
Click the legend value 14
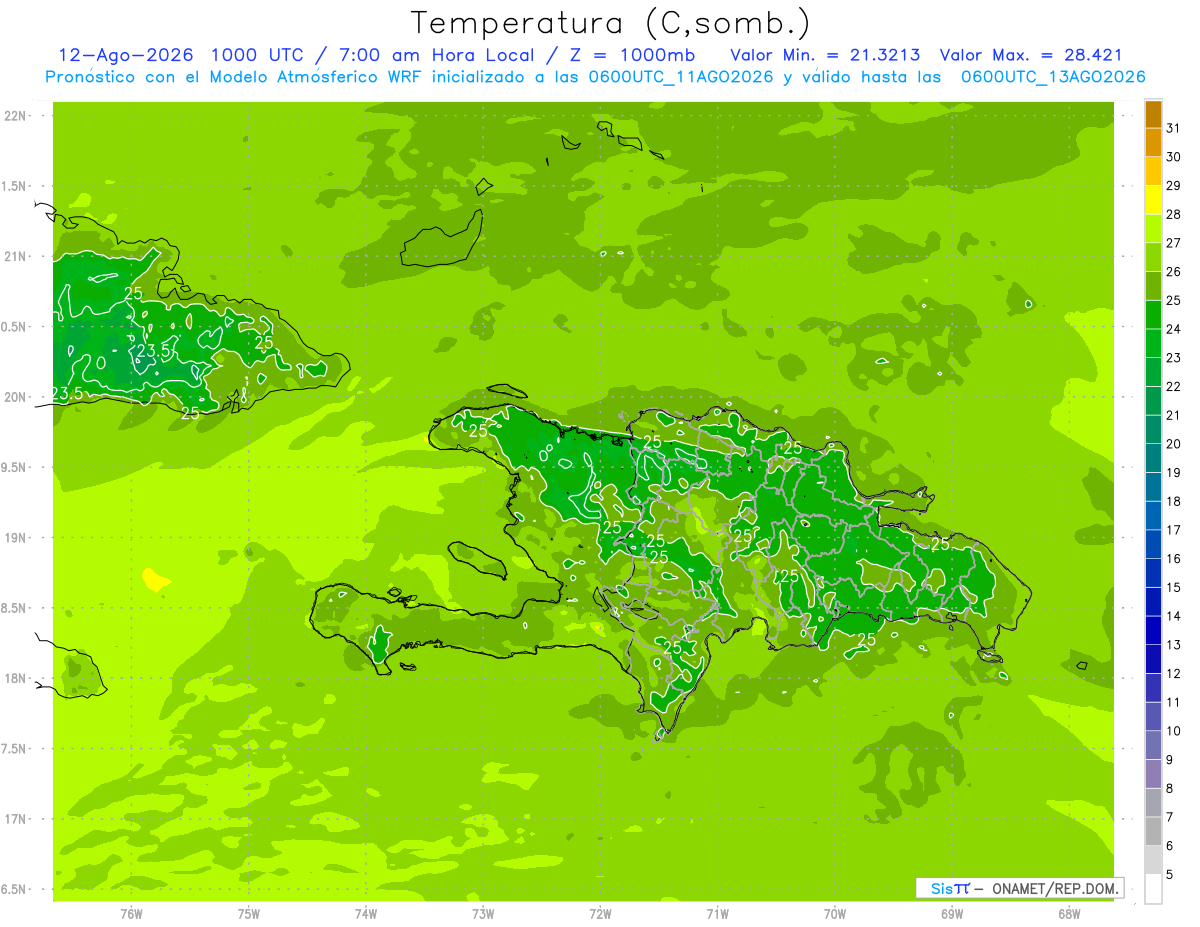coord(1174,616)
